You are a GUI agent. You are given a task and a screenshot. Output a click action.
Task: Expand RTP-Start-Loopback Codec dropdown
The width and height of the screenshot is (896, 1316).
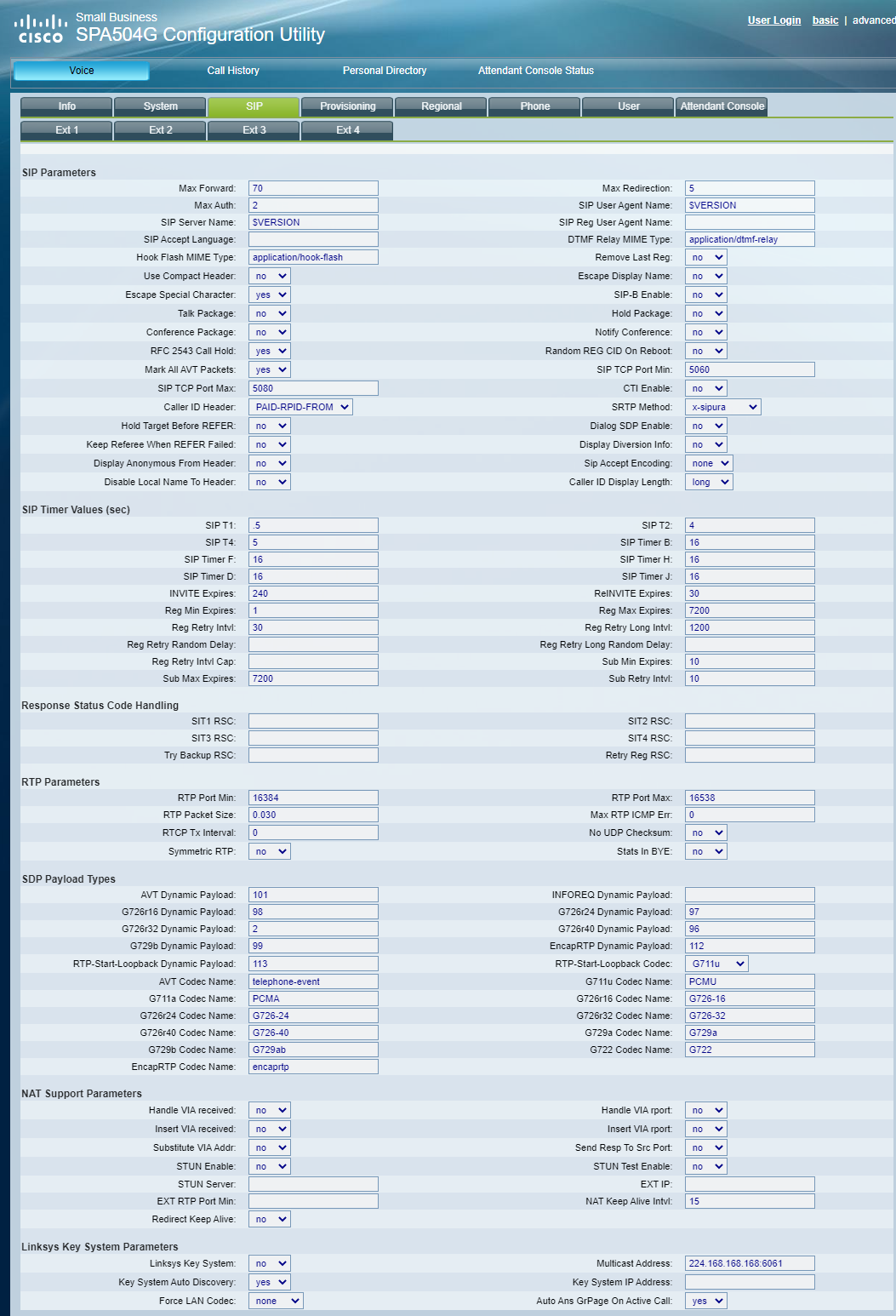[x=716, y=964]
